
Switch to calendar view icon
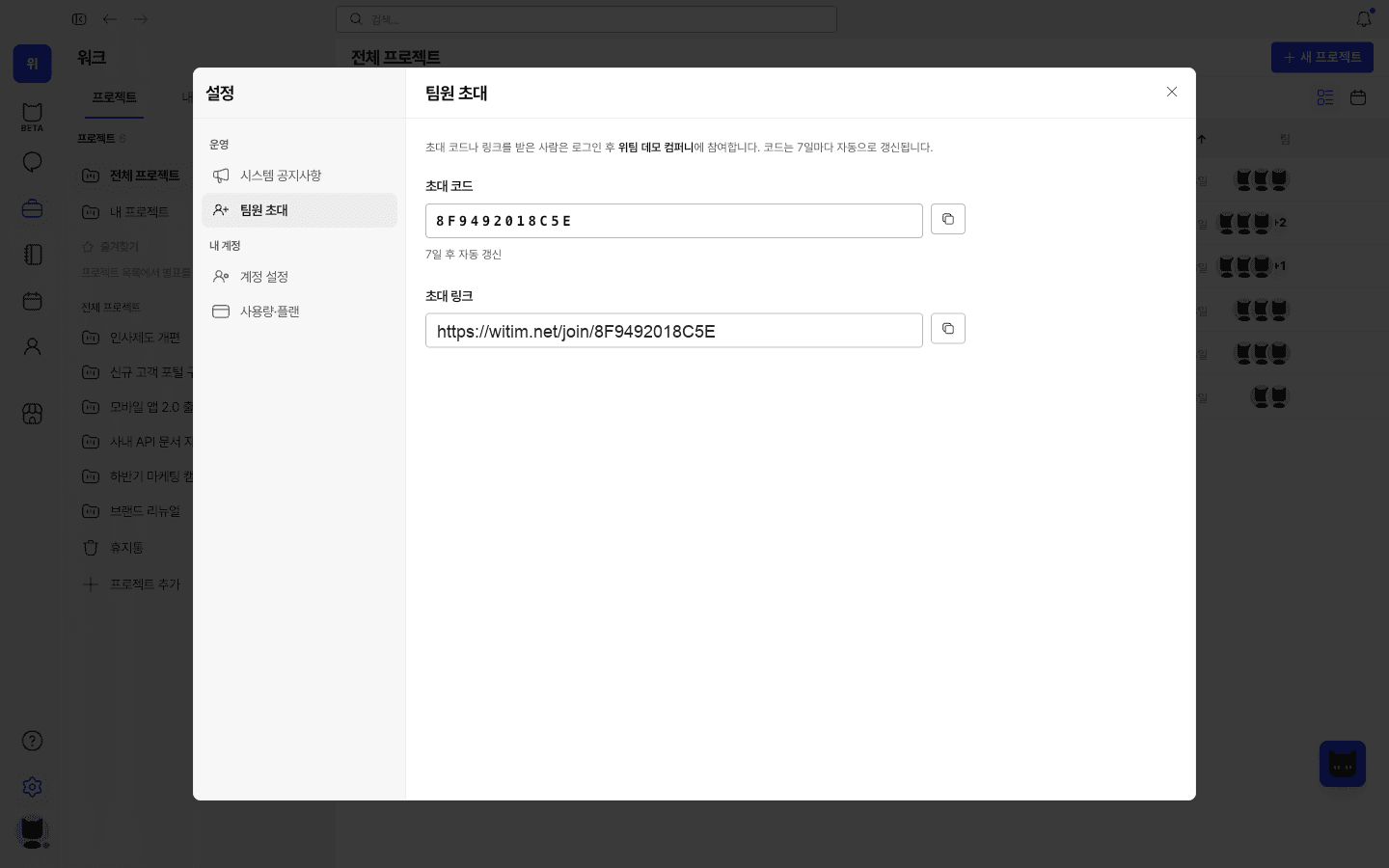[1358, 97]
